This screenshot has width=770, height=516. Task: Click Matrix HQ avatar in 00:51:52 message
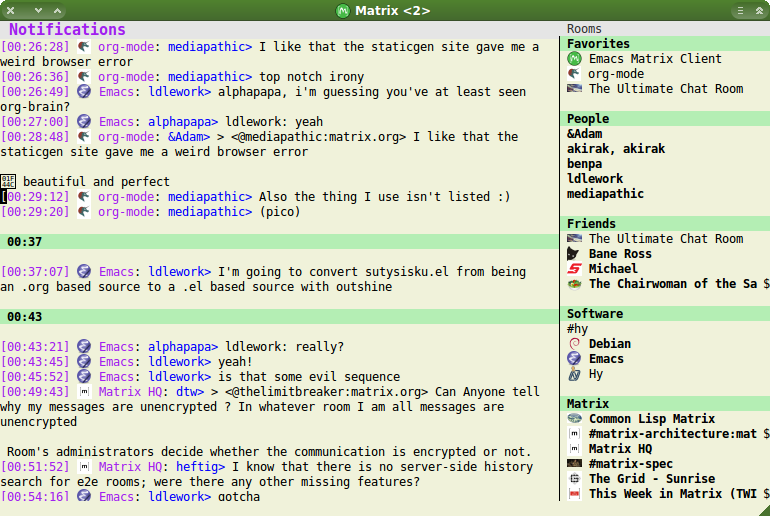84,467
